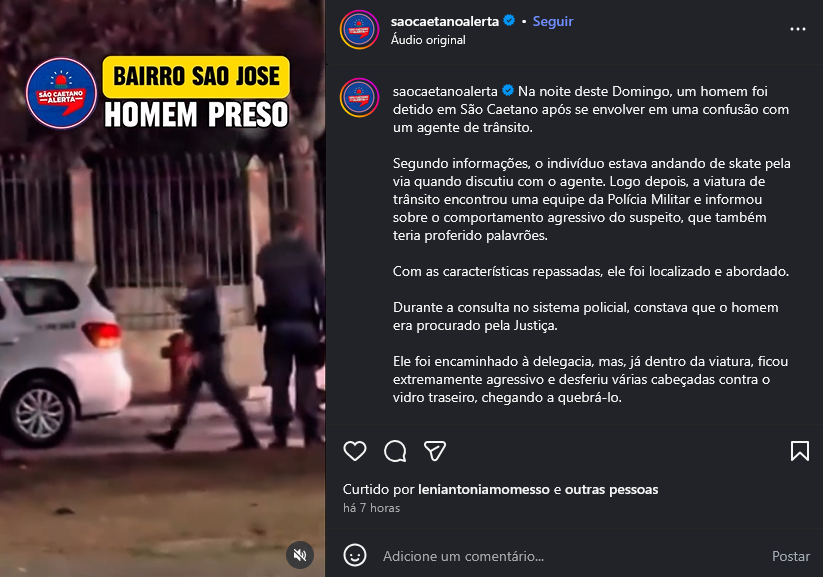Open Áudio original link

[428, 40]
